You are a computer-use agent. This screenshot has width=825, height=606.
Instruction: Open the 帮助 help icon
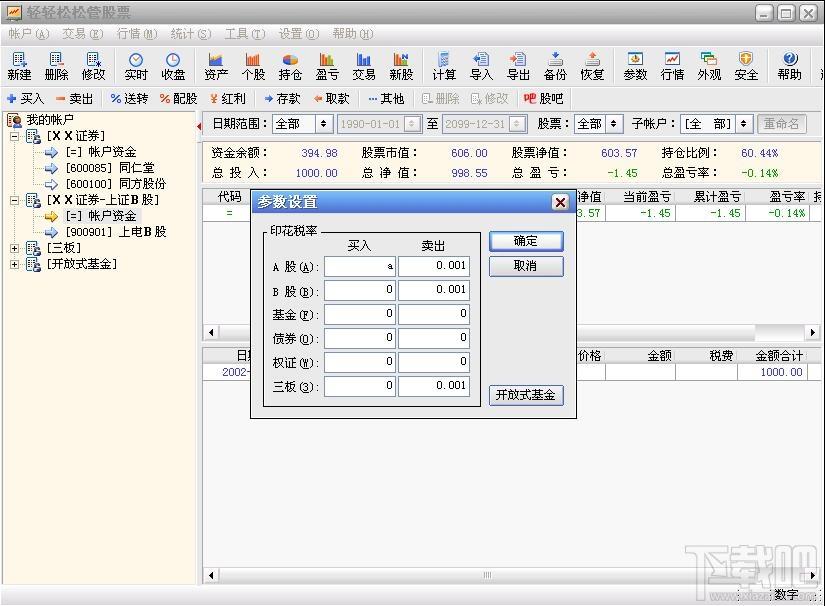point(789,66)
